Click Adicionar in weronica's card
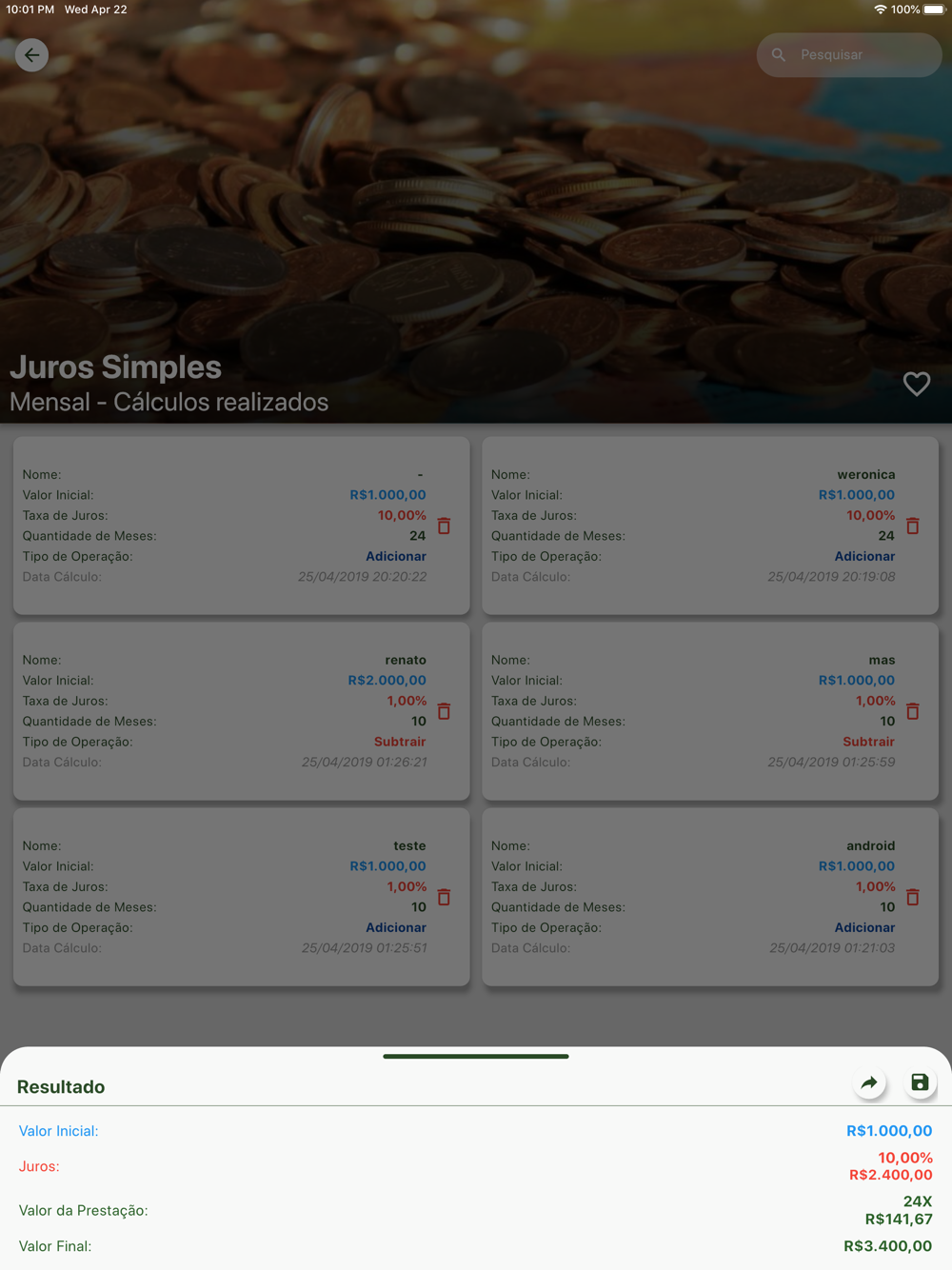The width and height of the screenshot is (952, 1270). [x=864, y=556]
